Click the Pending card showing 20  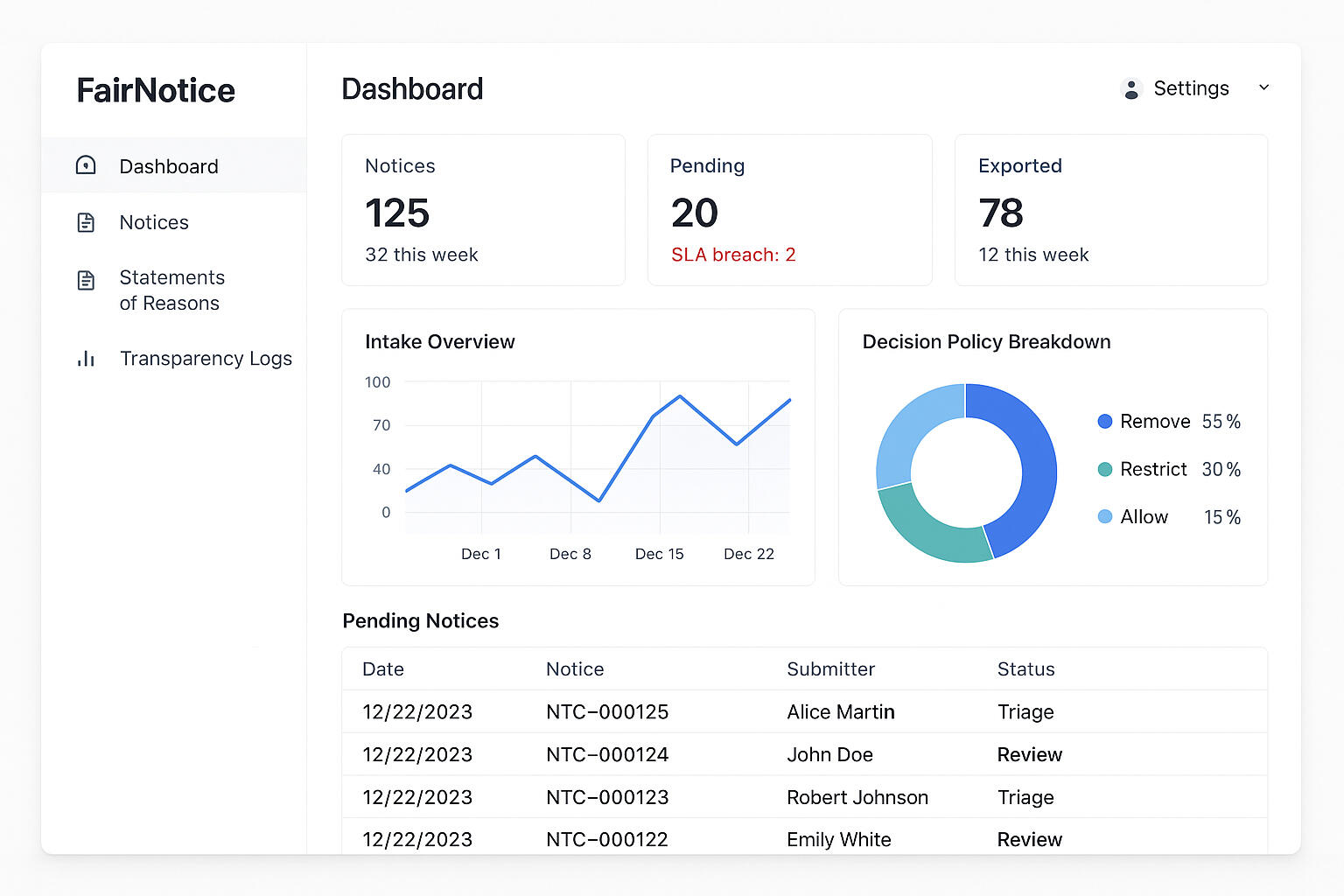click(789, 210)
